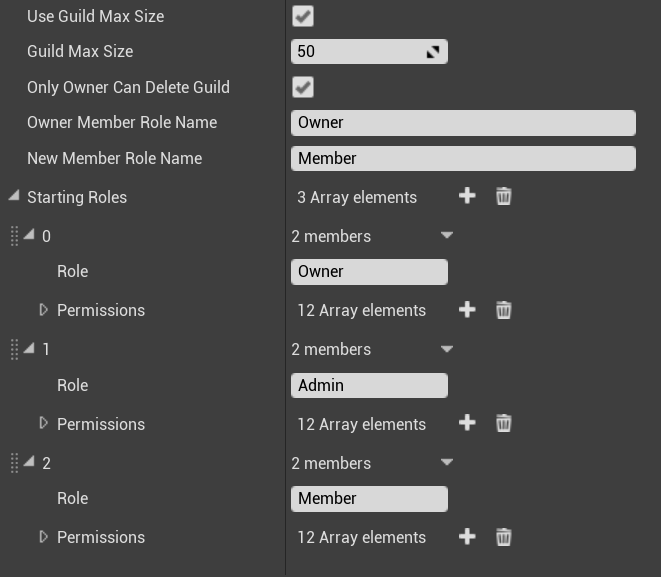This screenshot has width=661, height=577.
Task: Click the drag handle of element 1
Action: (14, 349)
